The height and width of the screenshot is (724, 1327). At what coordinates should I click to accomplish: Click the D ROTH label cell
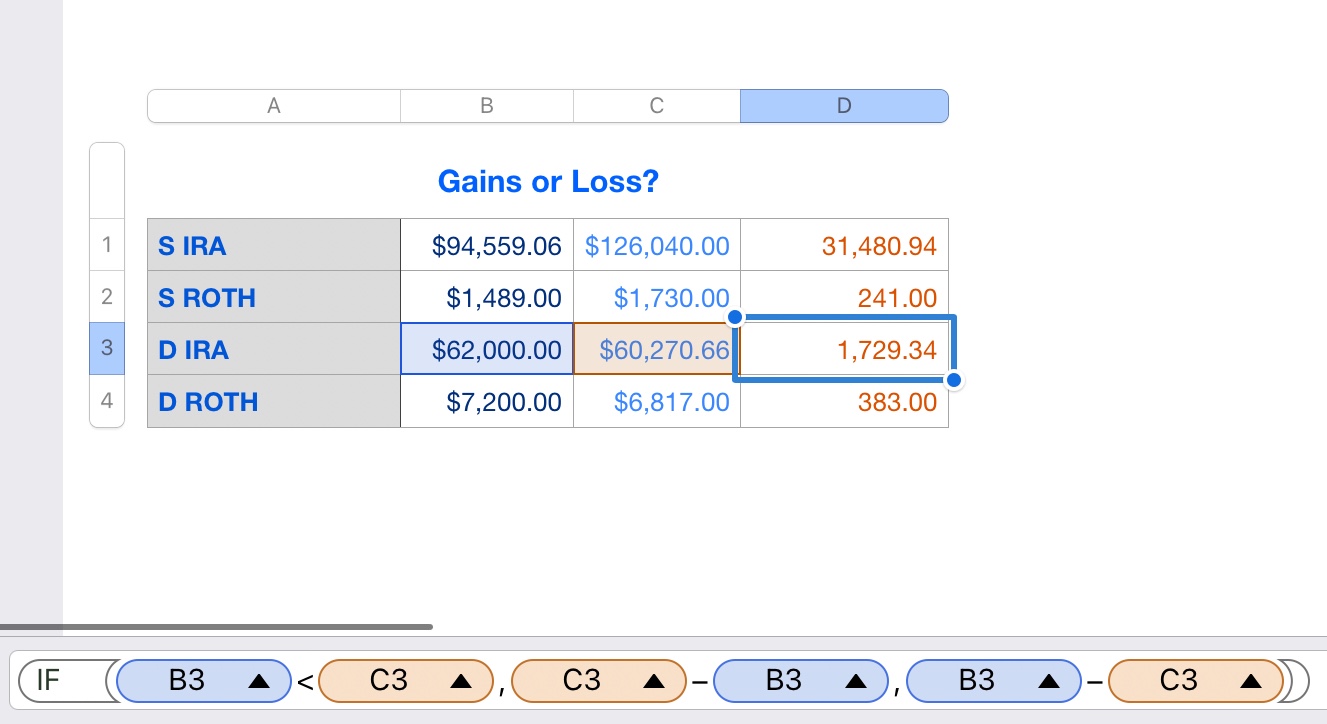pyautogui.click(x=273, y=401)
